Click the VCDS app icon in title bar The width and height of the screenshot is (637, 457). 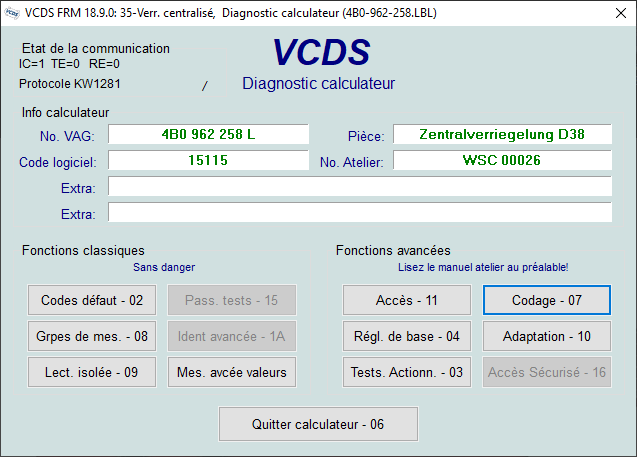click(x=12, y=13)
